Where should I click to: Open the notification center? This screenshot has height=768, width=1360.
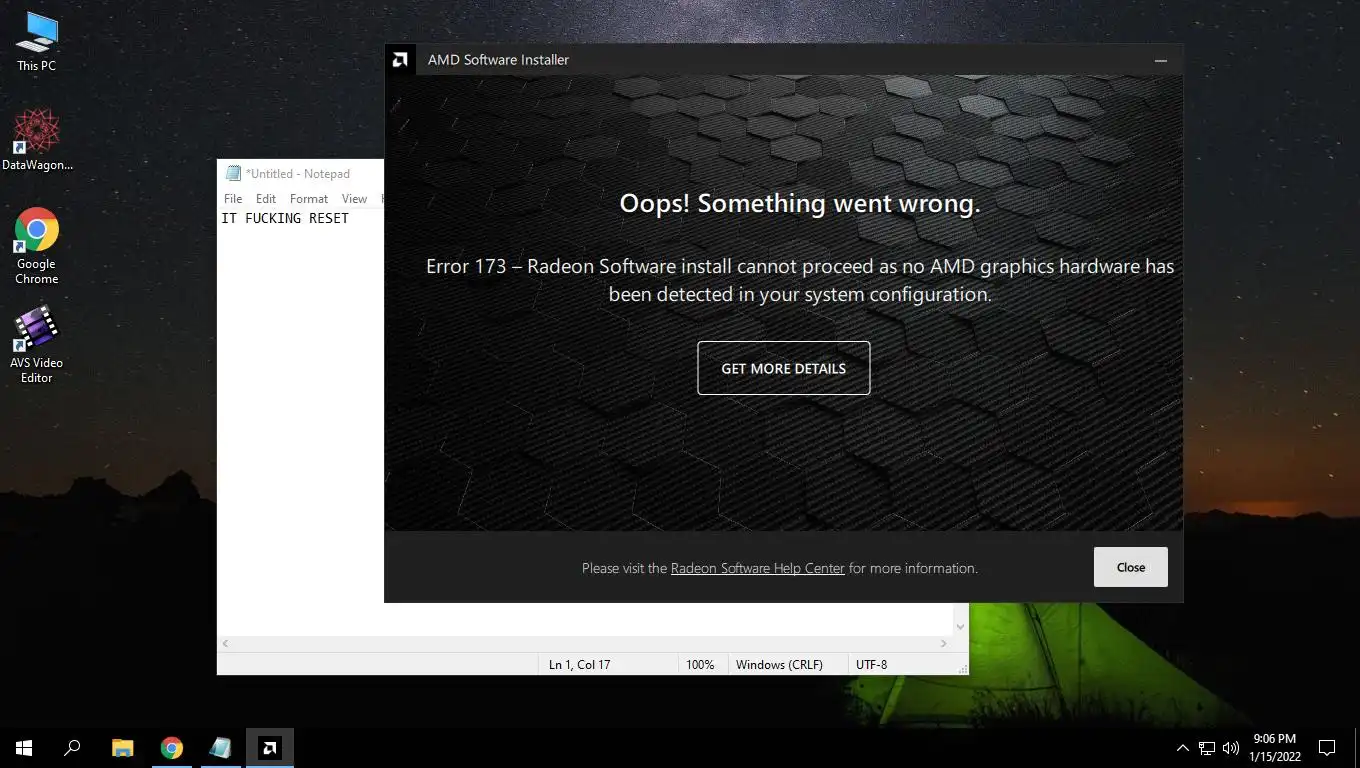(1327, 747)
